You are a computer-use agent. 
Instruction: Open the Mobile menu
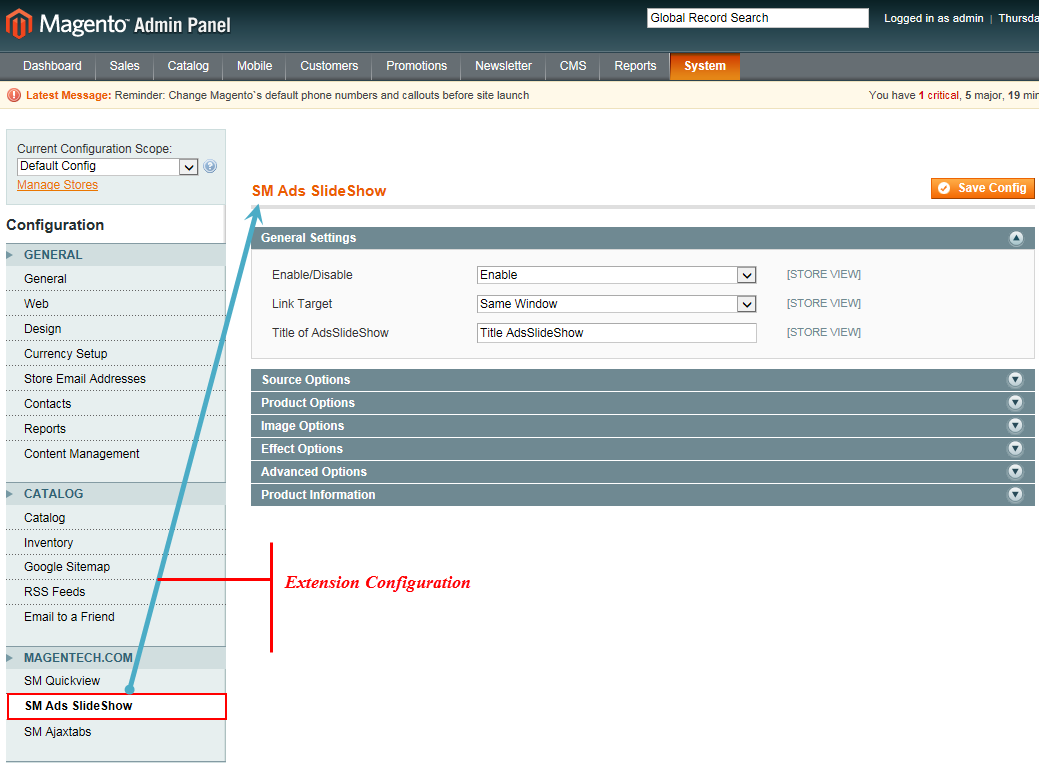254,66
